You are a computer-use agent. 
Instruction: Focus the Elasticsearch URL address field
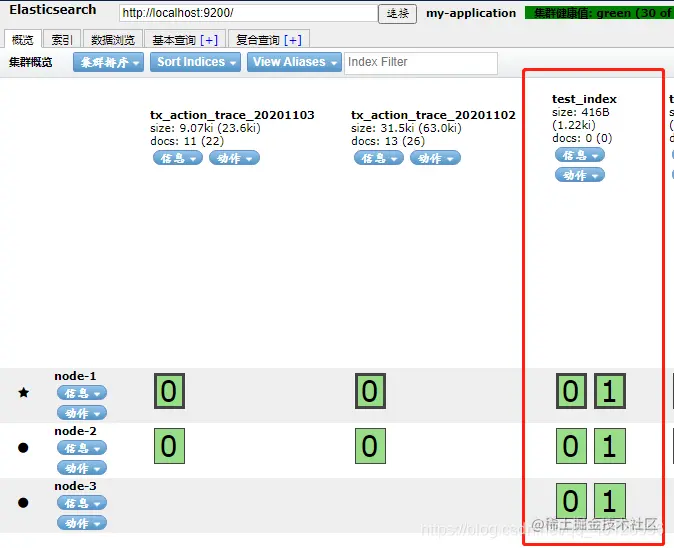click(248, 13)
